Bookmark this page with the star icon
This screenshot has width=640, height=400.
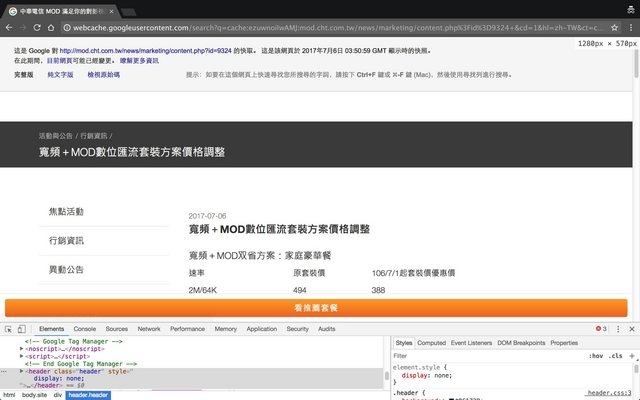tap(614, 28)
